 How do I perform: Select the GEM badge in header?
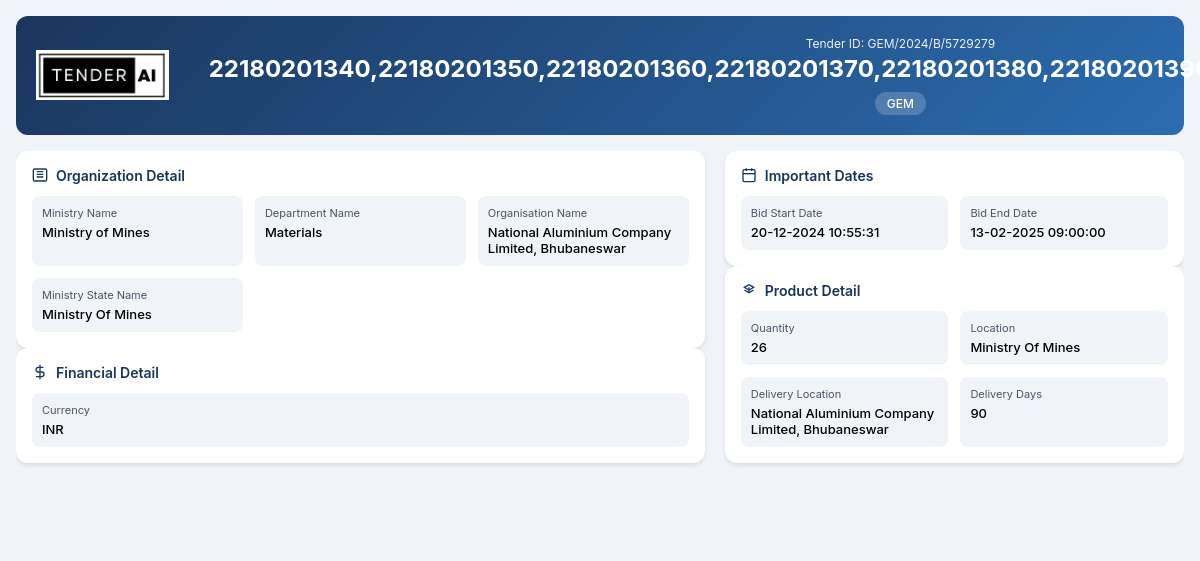[x=900, y=104]
